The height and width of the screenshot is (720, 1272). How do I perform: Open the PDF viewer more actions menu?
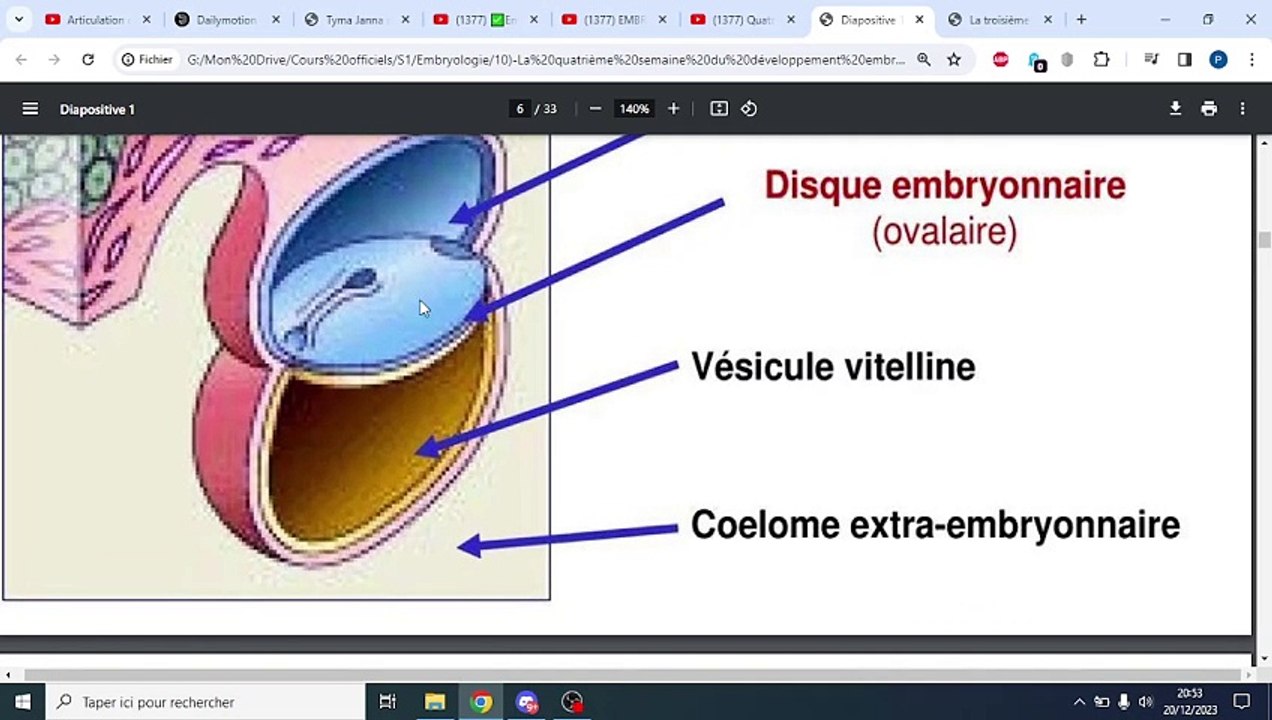click(x=1243, y=109)
